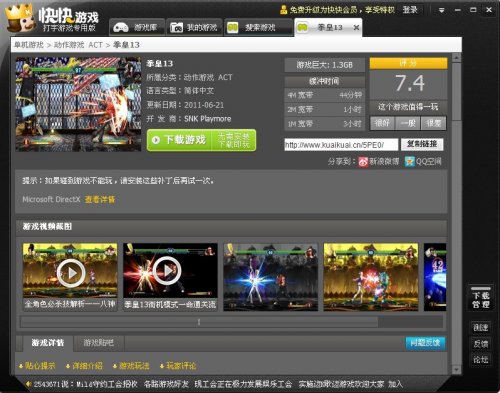Select the 游戏详情 tab
Image resolution: width=500 pixels, height=393 pixels.
[x=48, y=343]
